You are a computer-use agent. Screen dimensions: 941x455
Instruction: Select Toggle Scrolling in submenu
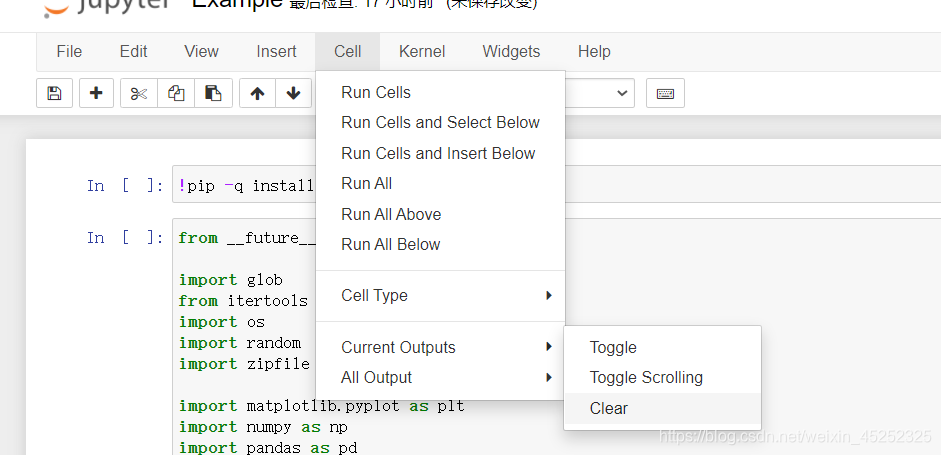663,378
